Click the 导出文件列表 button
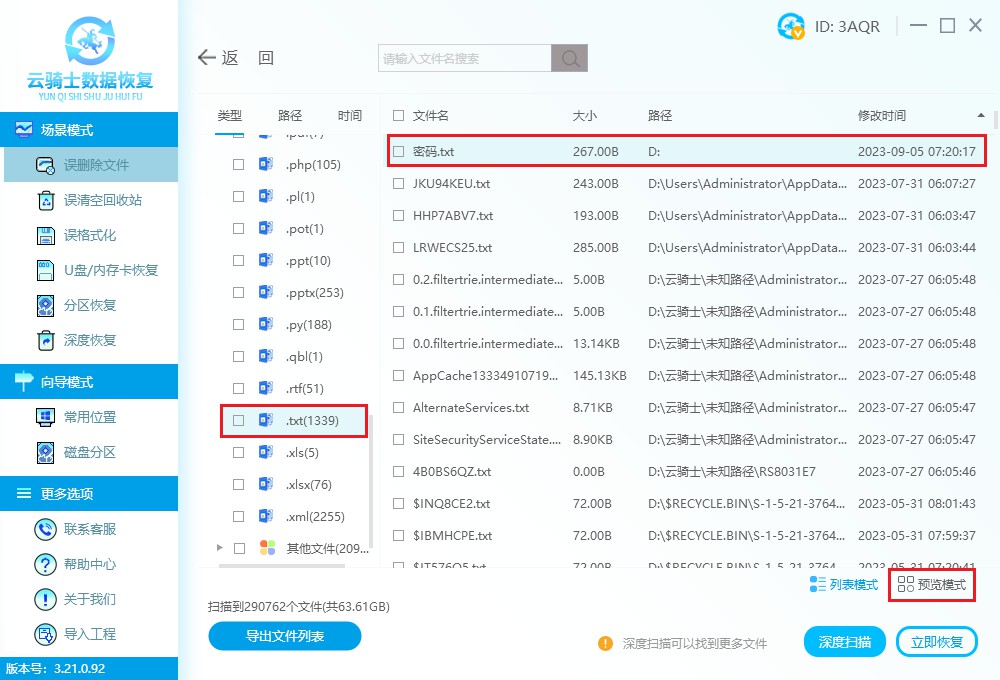 click(284, 636)
